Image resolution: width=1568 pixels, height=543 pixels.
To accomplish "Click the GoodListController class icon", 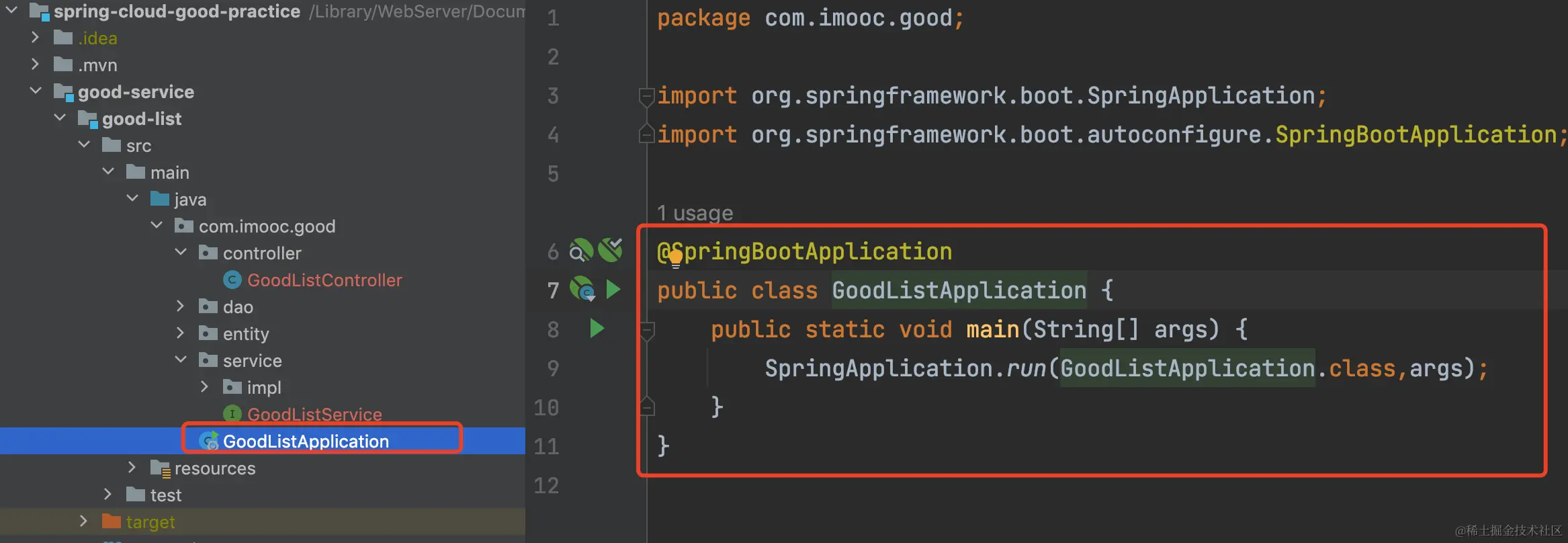I will click(x=232, y=280).
